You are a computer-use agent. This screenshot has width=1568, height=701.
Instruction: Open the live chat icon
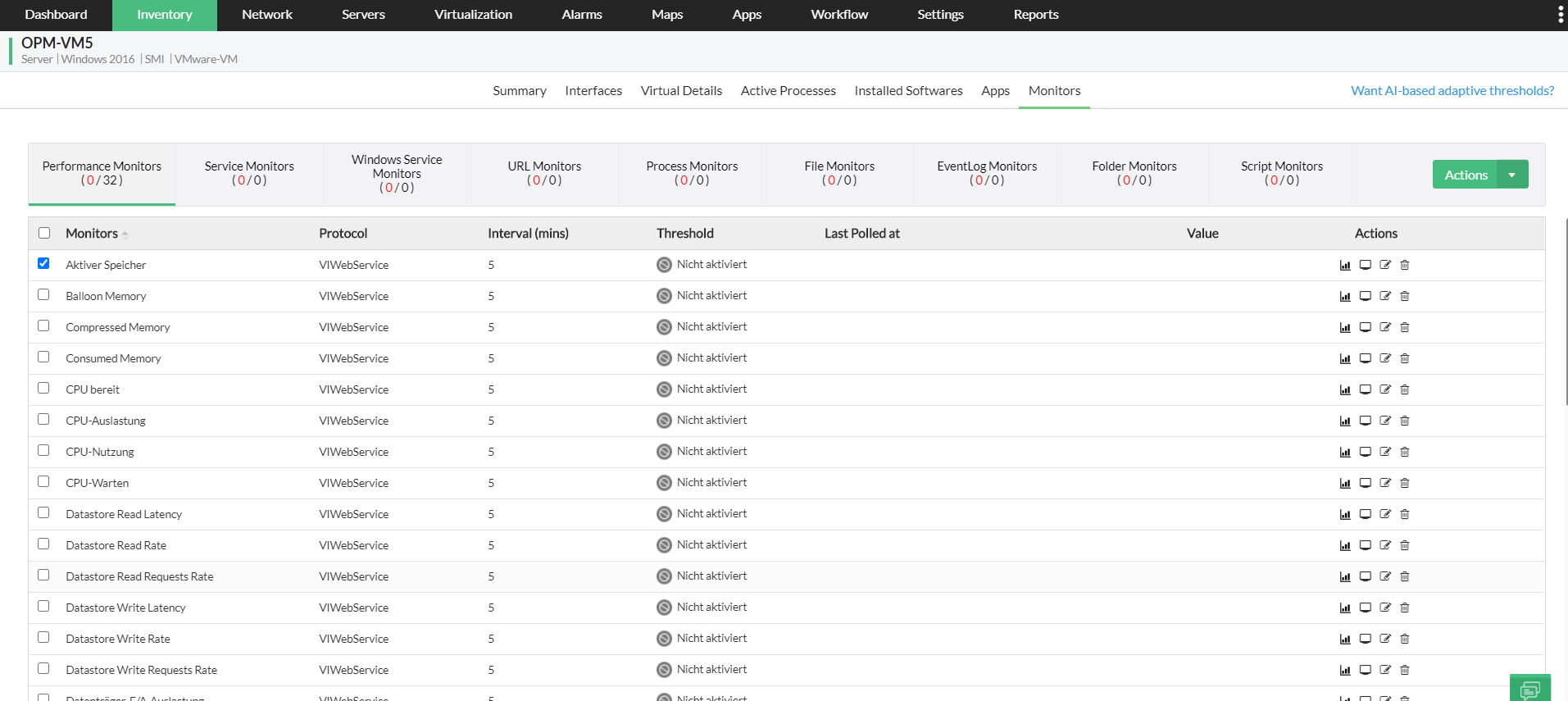(1529, 690)
